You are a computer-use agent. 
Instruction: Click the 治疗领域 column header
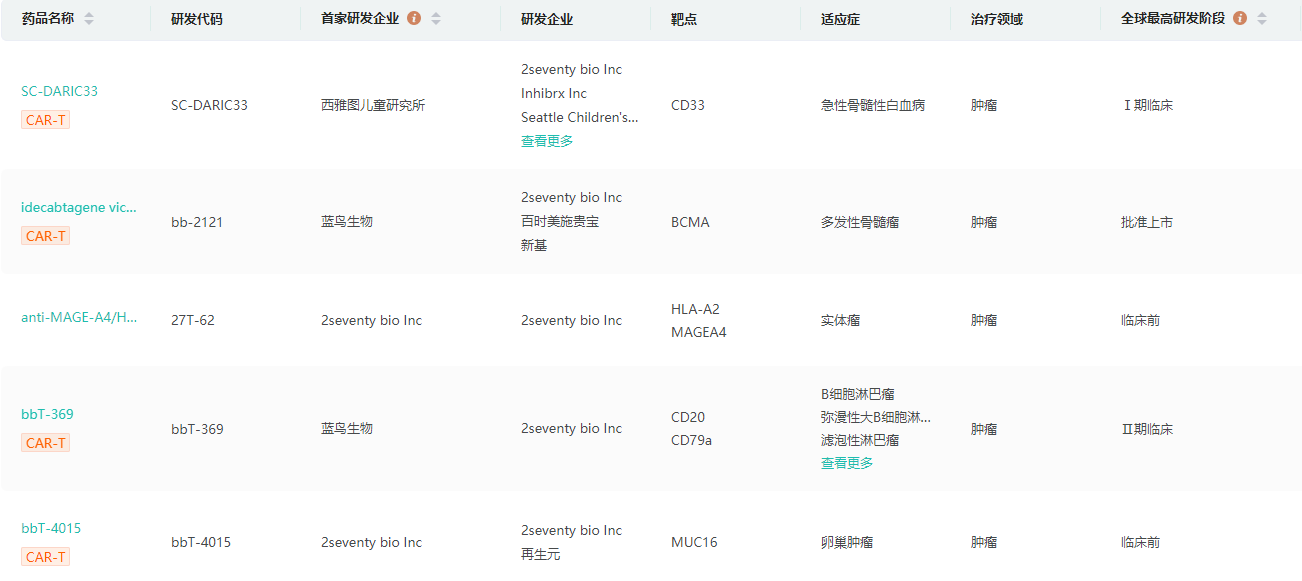[997, 19]
